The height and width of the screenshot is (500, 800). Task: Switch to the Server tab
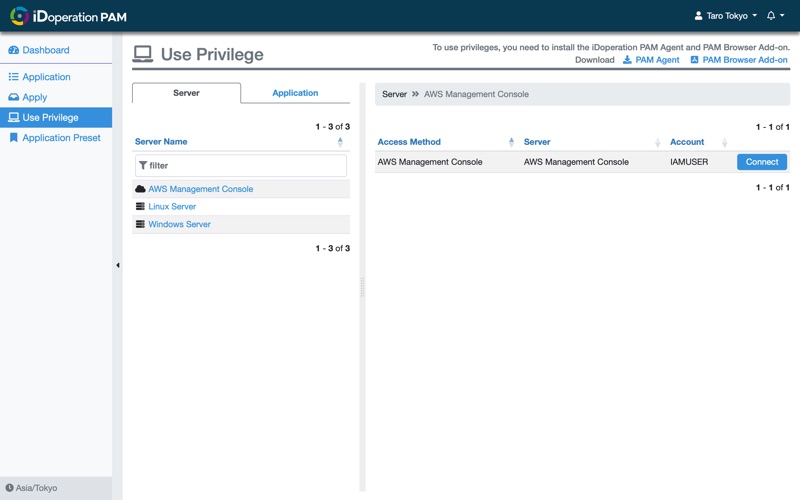coord(186,93)
